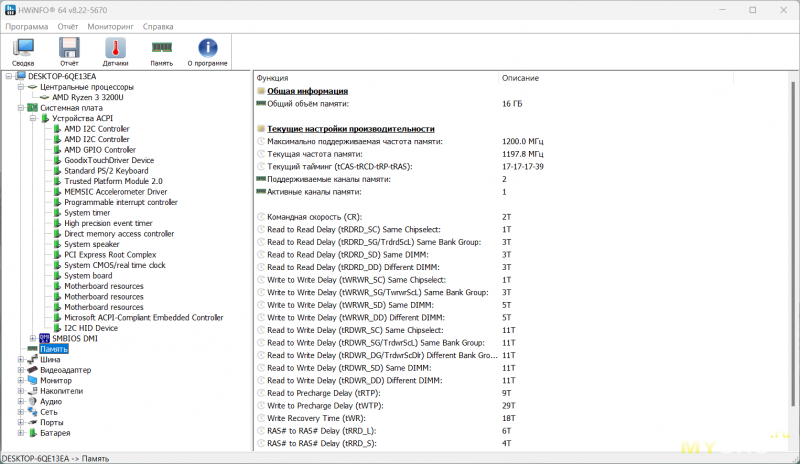Select High precision event timer in tree
The width and height of the screenshot is (800, 464).
(108, 223)
